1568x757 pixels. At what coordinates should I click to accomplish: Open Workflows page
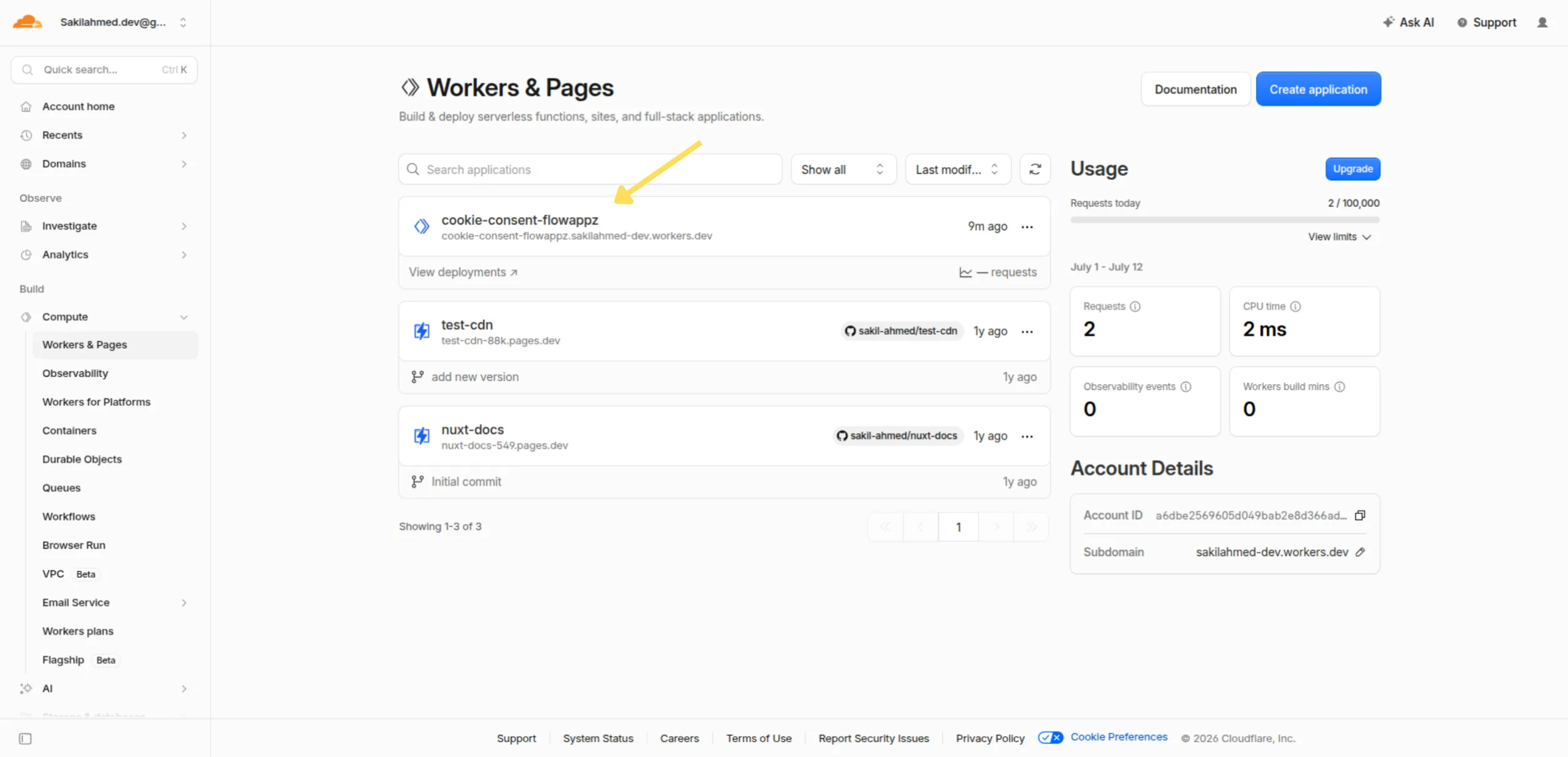point(69,516)
